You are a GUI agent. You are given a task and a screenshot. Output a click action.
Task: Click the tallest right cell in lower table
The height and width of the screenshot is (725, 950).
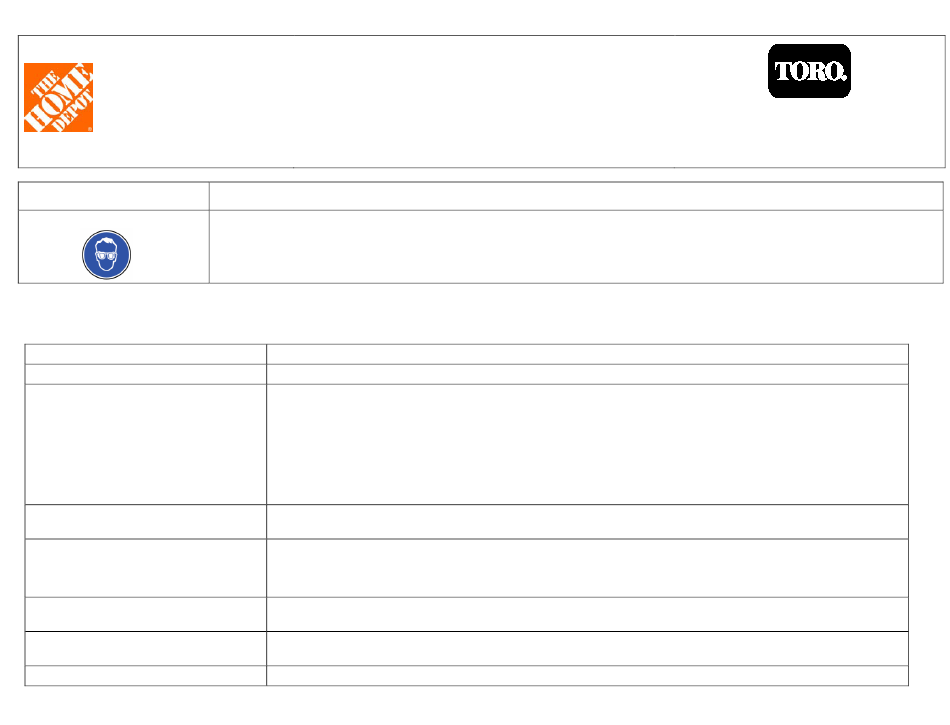click(587, 445)
